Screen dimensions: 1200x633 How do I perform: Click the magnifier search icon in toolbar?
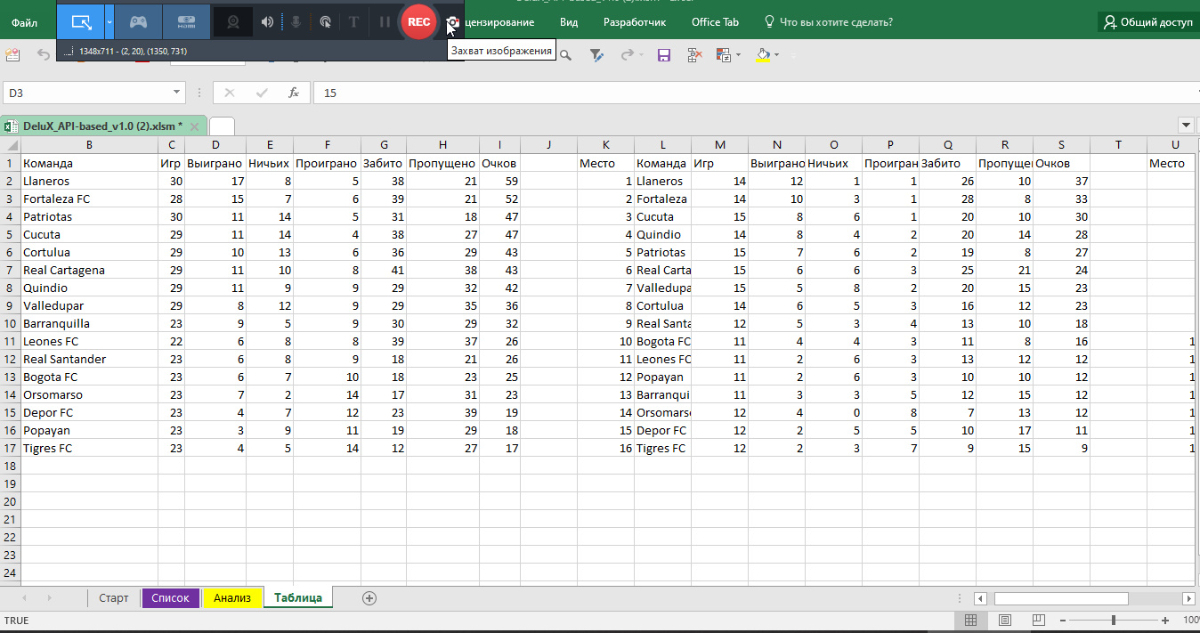tap(566, 55)
